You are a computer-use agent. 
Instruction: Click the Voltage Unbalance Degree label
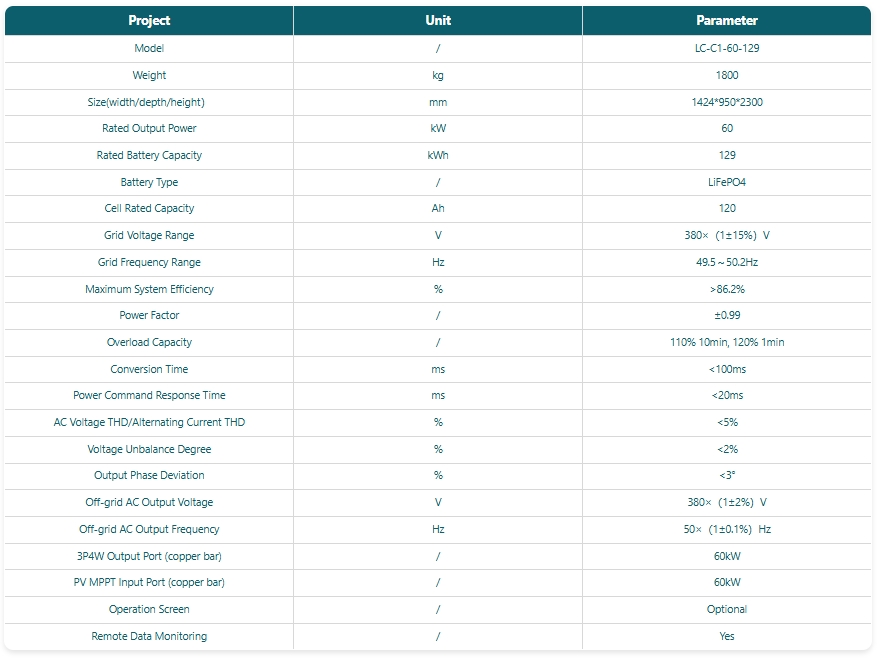click(149, 449)
